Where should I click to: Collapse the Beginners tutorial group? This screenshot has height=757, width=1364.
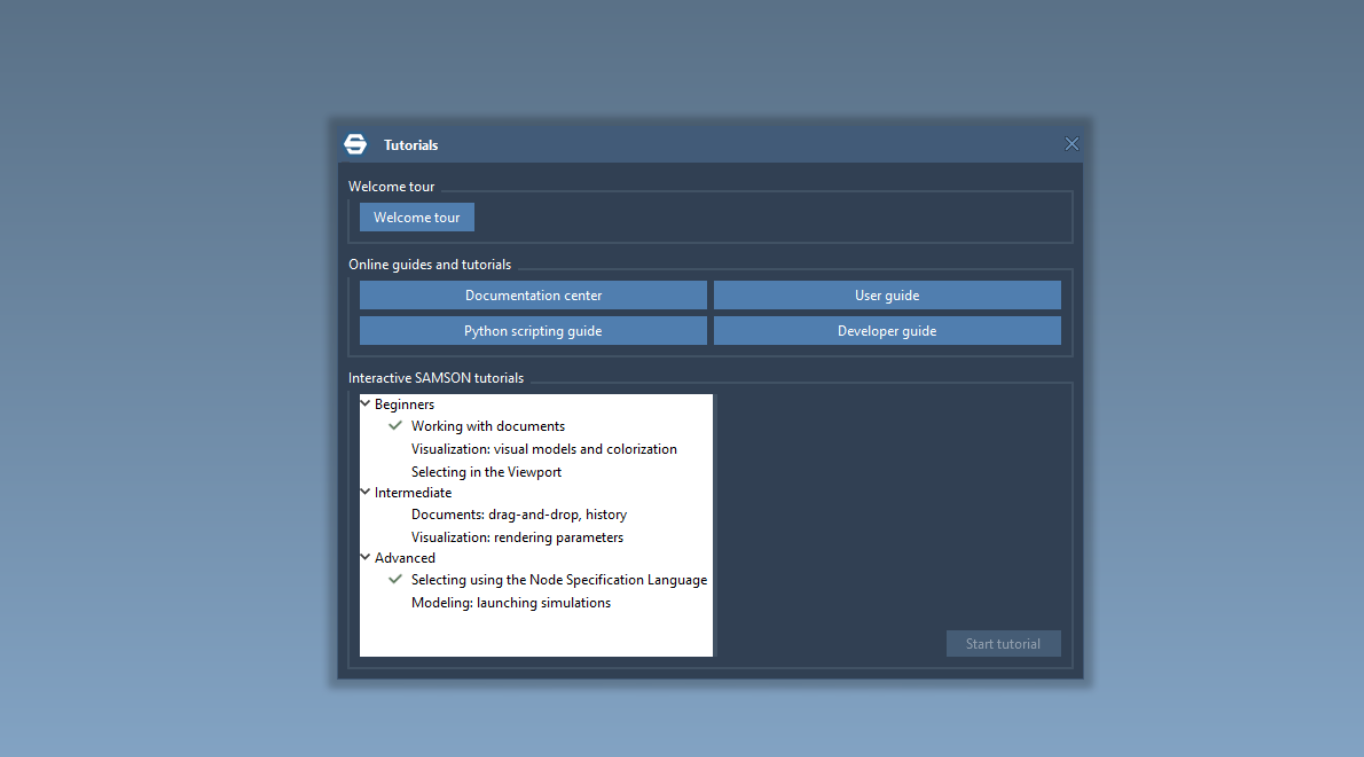click(x=366, y=404)
